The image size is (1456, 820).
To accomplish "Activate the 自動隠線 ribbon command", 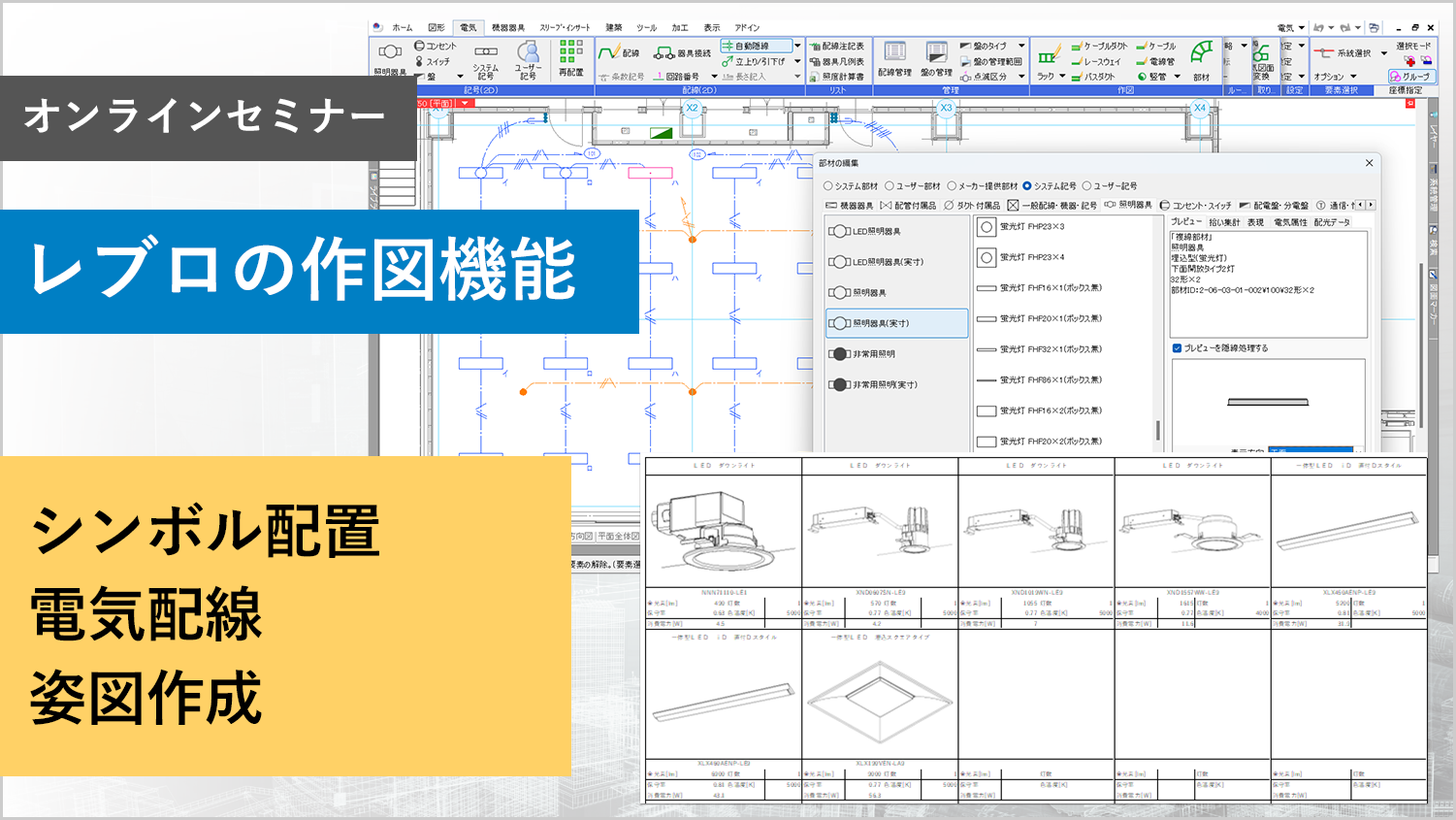I will coord(756,46).
